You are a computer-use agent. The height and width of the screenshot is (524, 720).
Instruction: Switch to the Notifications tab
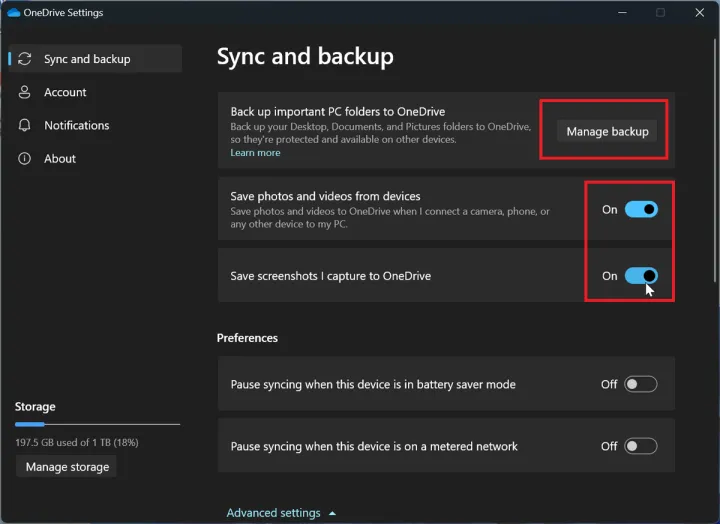[76, 125]
